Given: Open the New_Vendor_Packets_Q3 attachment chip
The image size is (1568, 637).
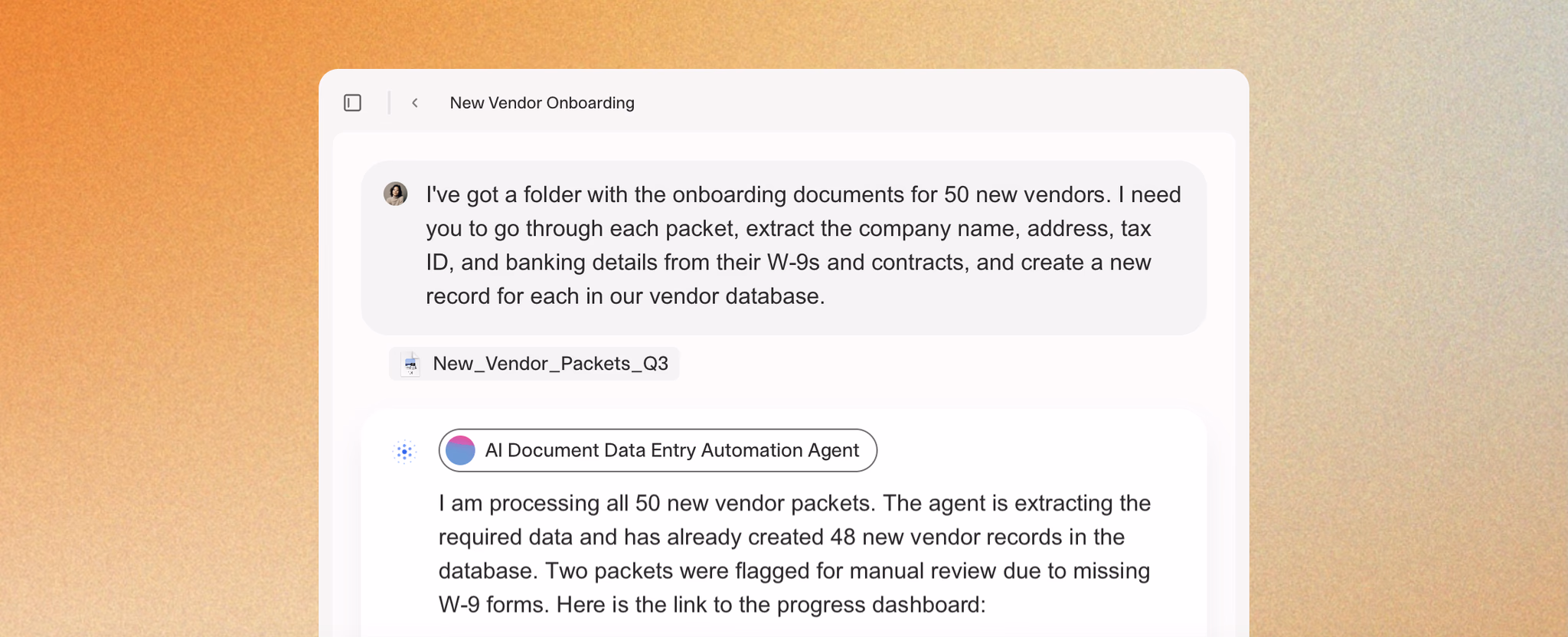Looking at the screenshot, I should pos(534,364).
